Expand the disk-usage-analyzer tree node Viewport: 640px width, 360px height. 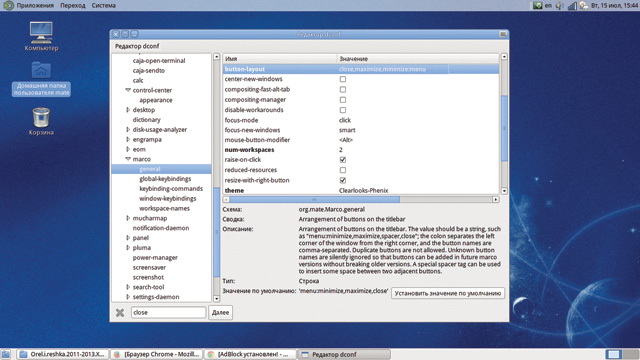pyautogui.click(x=128, y=129)
